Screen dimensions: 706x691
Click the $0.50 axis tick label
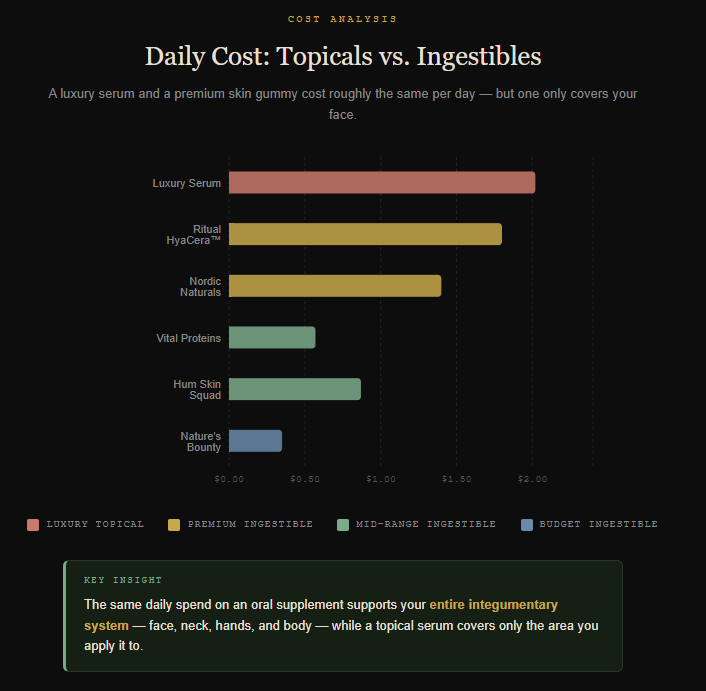[305, 479]
